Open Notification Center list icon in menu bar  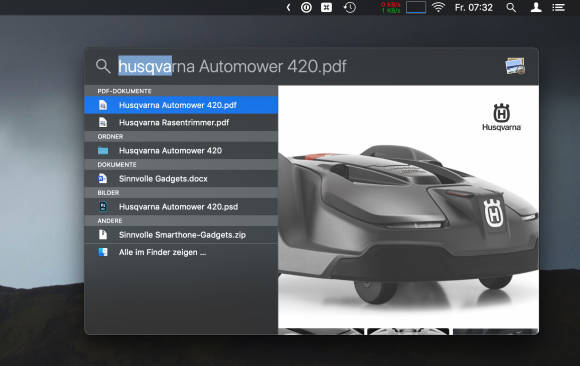[x=559, y=7]
